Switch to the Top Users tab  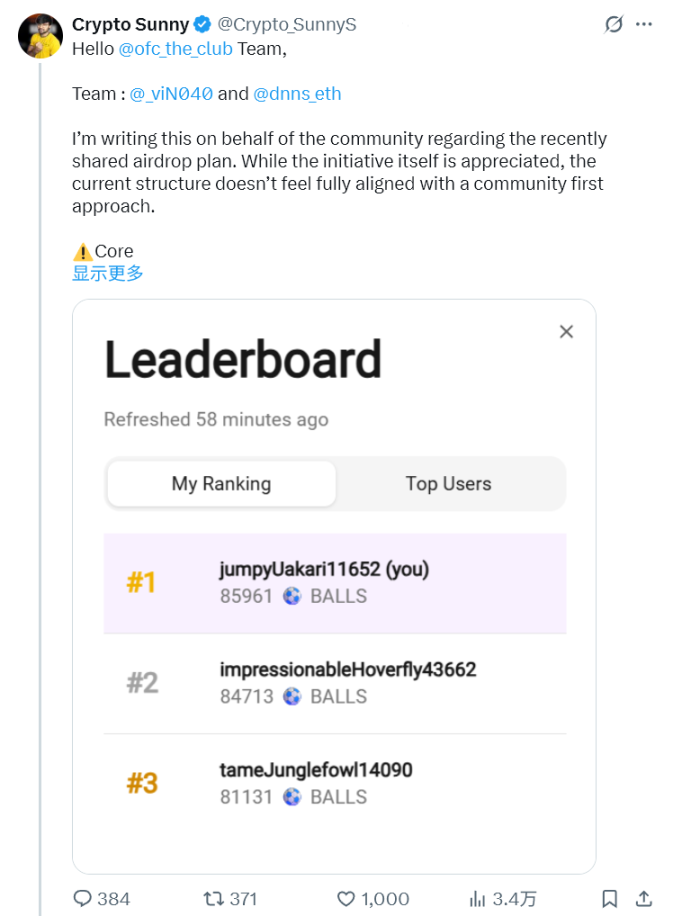coord(448,484)
